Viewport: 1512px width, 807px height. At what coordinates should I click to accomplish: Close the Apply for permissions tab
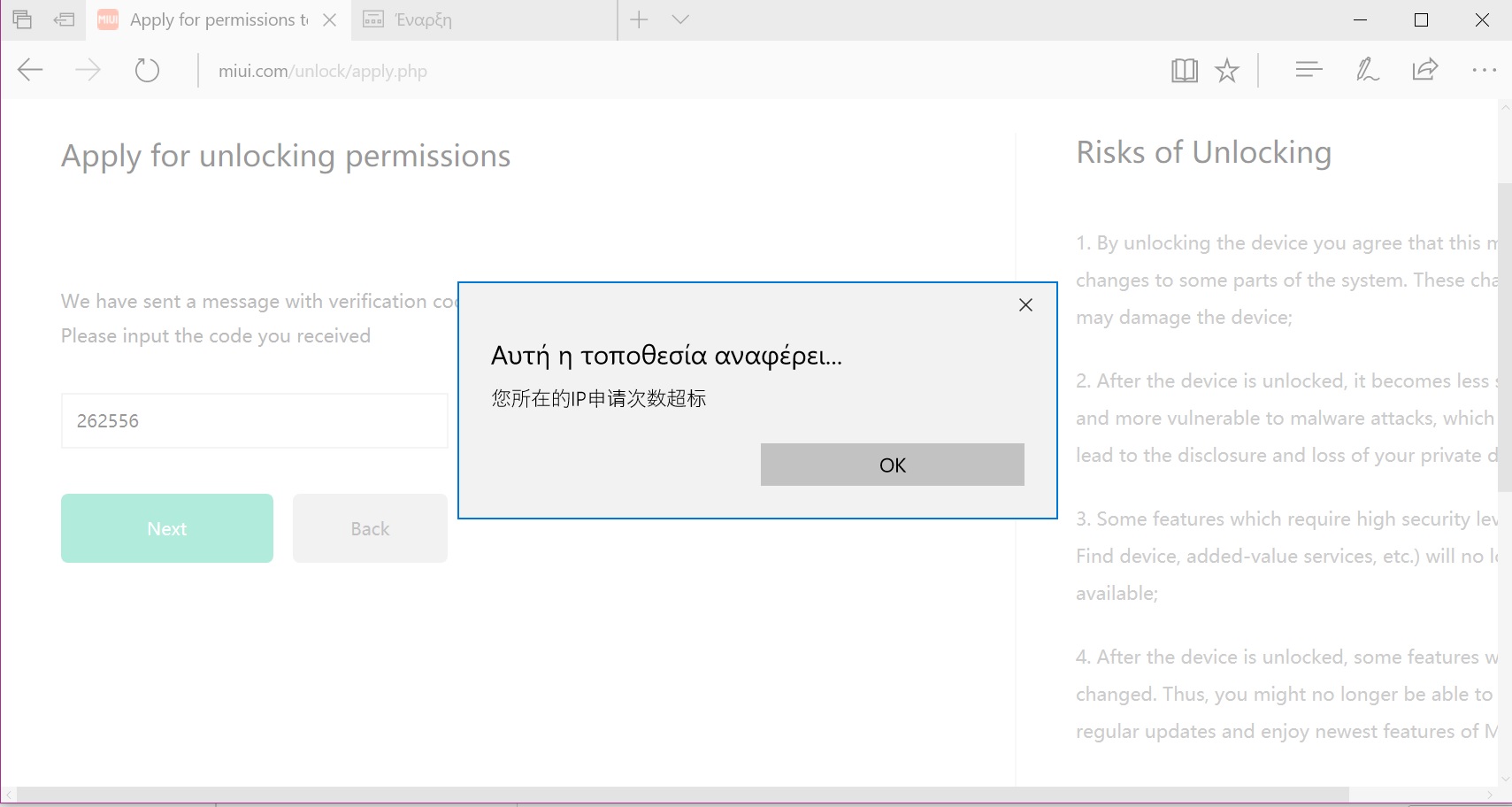tap(330, 19)
